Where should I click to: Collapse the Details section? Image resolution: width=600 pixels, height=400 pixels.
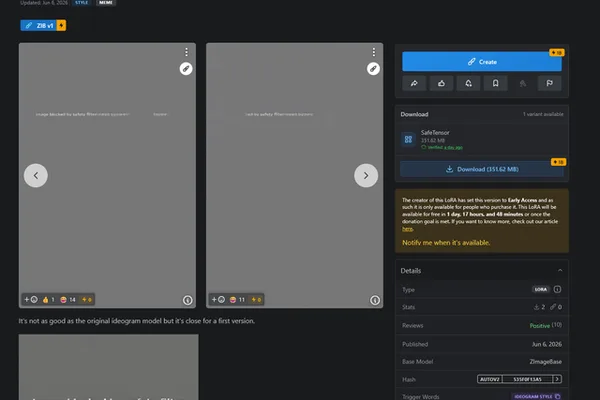(x=560, y=271)
